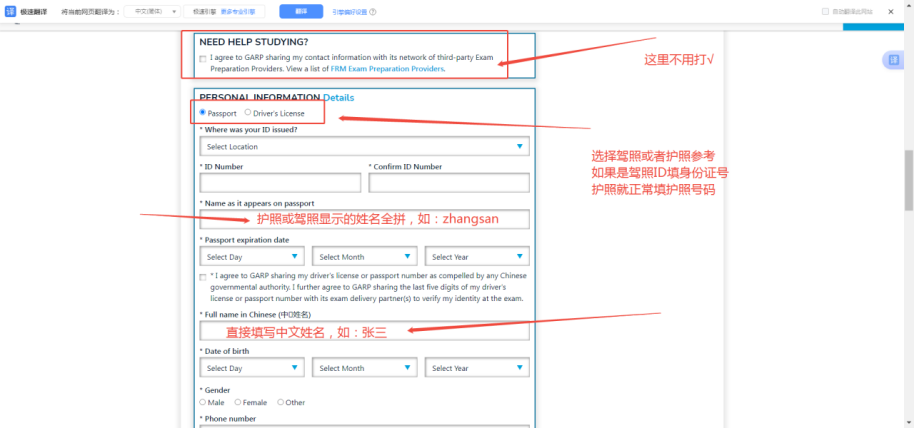Choose the Female gender option

pos(237,402)
